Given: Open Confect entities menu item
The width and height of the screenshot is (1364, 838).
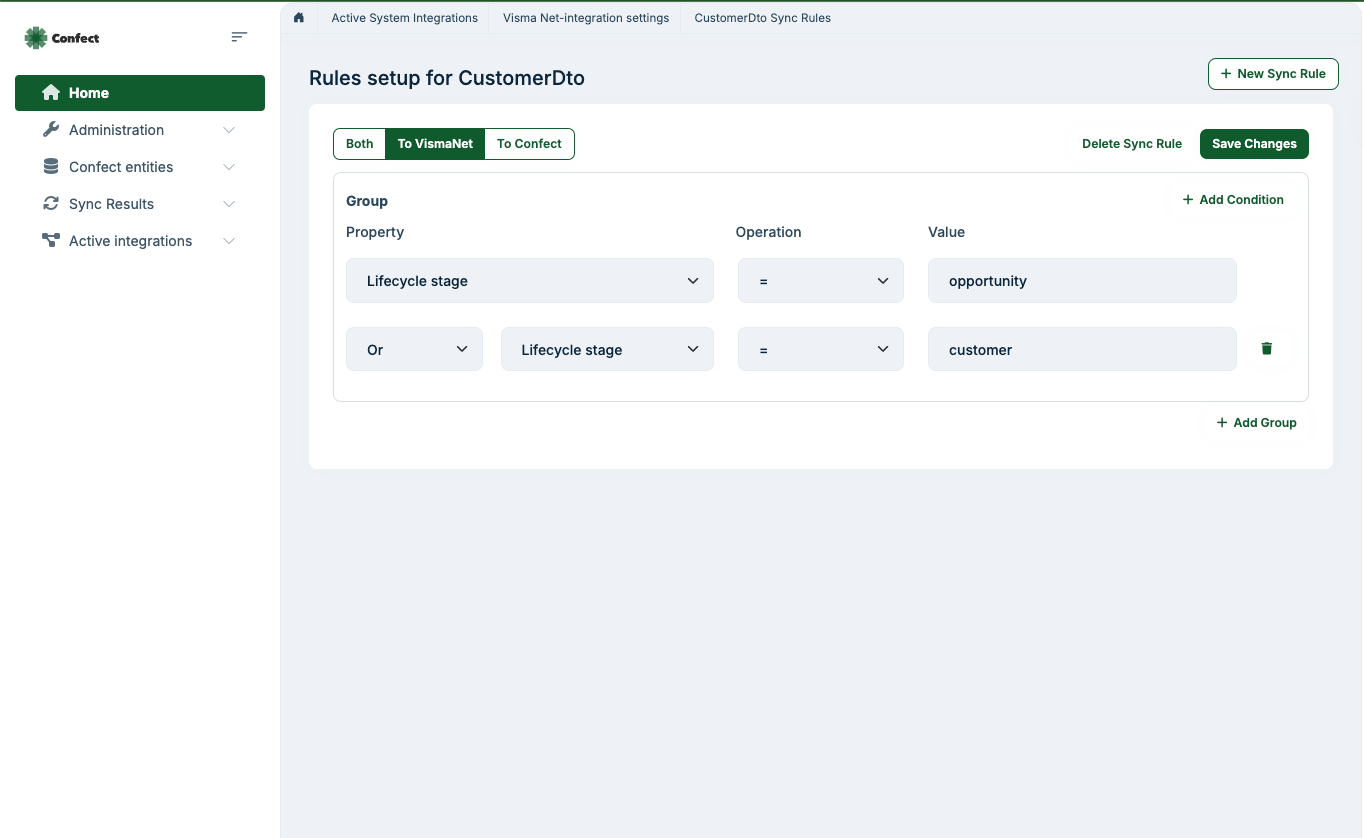Looking at the screenshot, I should [x=140, y=167].
